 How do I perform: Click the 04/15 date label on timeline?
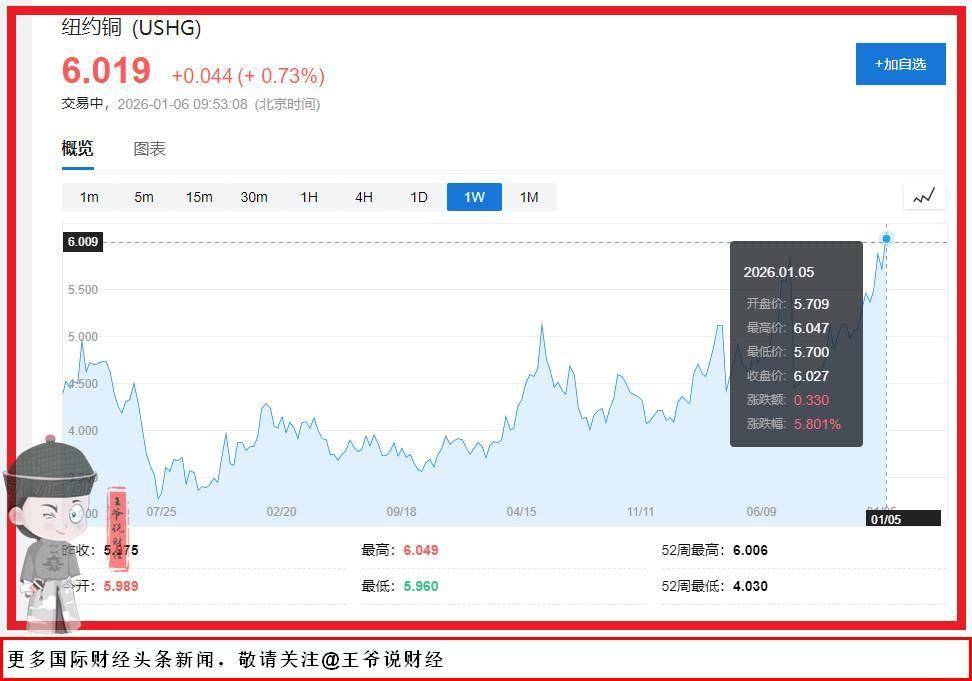pos(521,511)
